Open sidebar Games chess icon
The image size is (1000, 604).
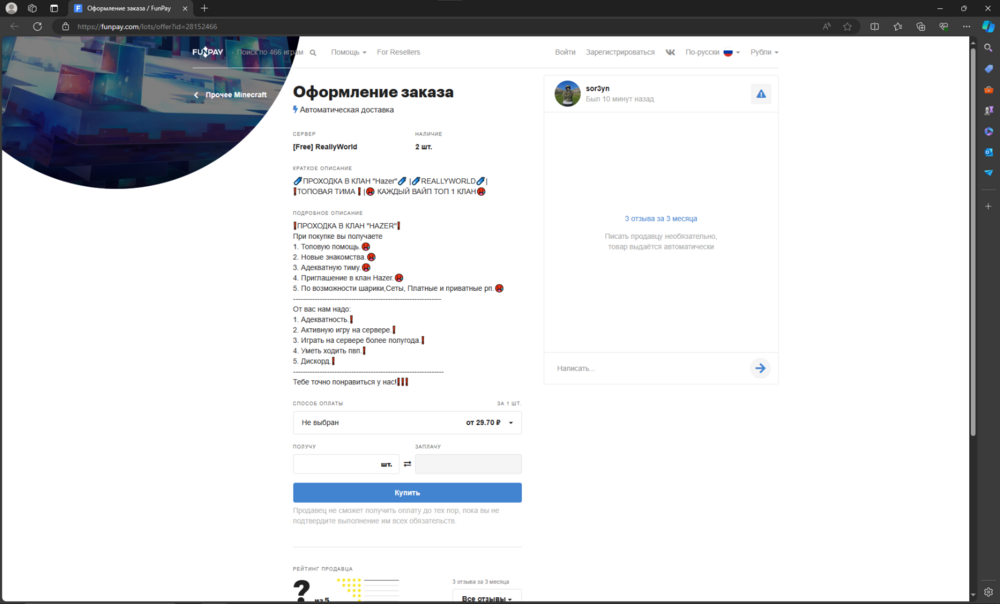989,110
